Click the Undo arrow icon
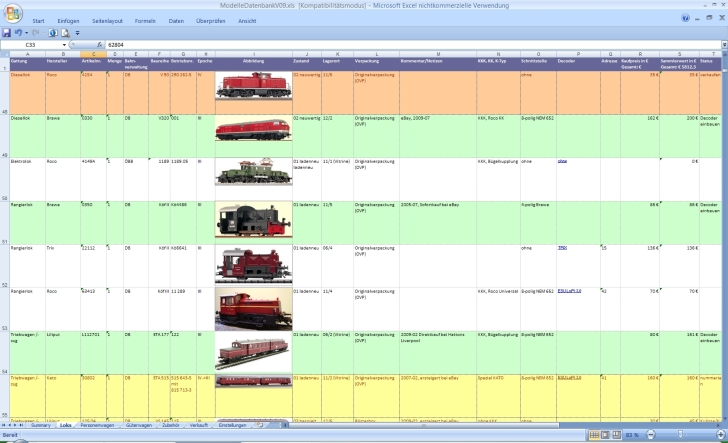The width and height of the screenshot is (728, 443). click(x=18, y=33)
